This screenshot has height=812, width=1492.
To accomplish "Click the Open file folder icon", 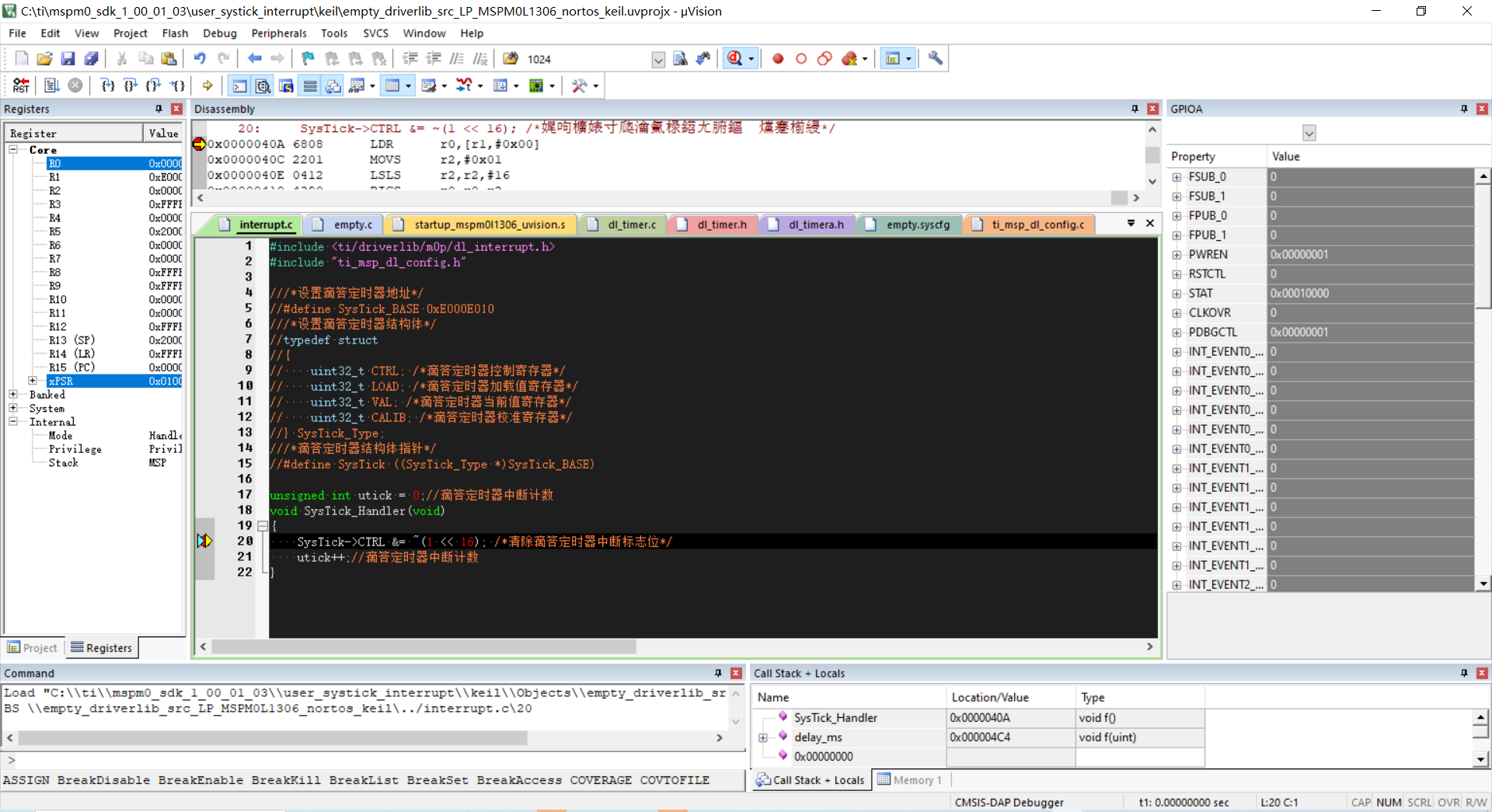I will 45,58.
